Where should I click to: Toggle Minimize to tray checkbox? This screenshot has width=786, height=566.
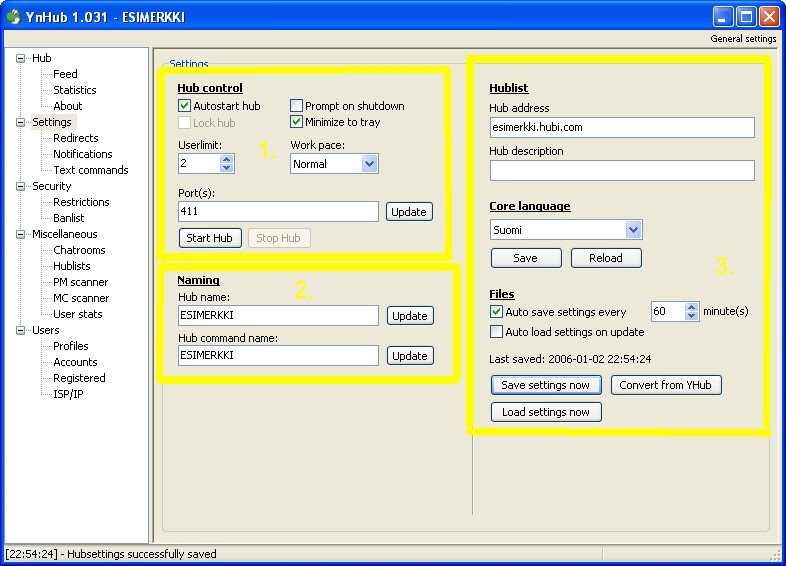(296, 122)
